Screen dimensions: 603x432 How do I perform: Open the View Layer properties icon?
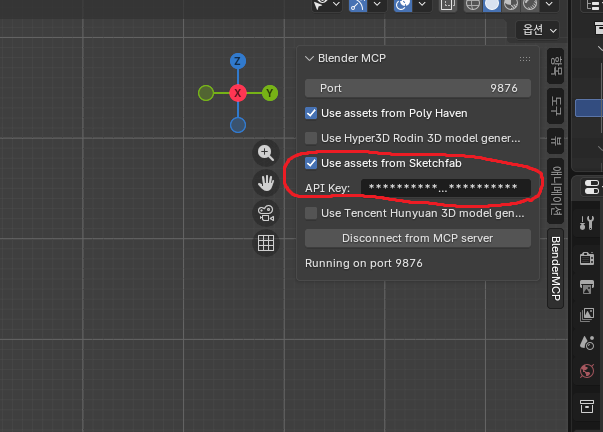tap(587, 315)
